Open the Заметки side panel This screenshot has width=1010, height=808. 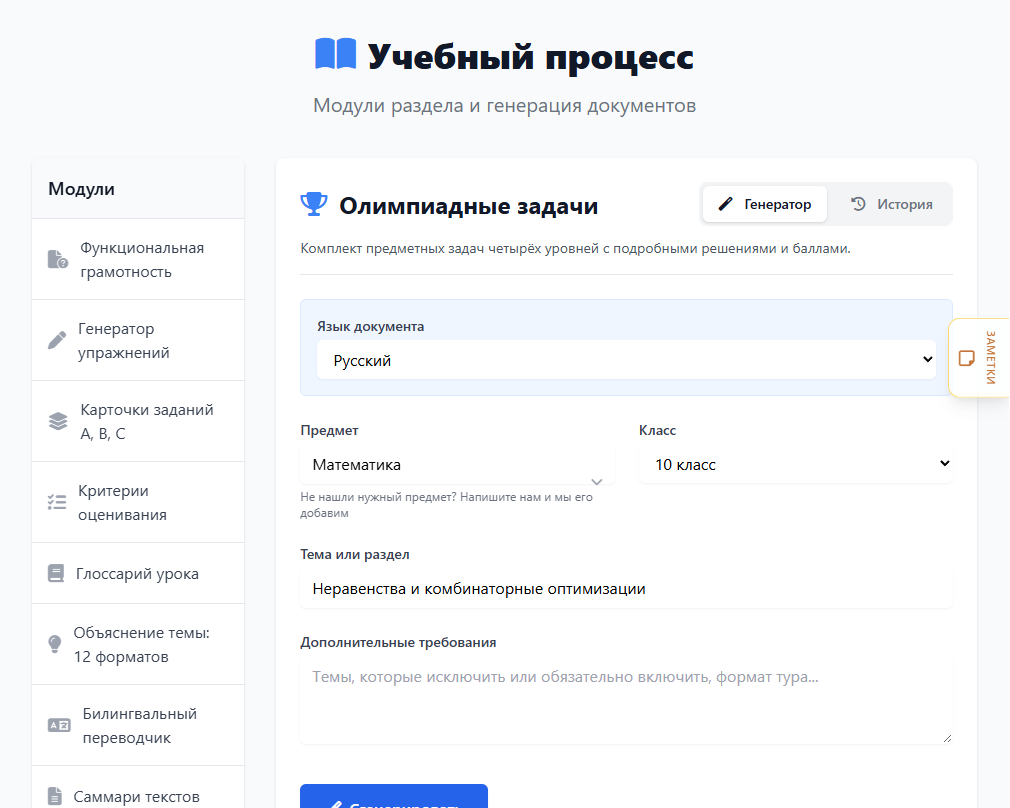[x=980, y=358]
